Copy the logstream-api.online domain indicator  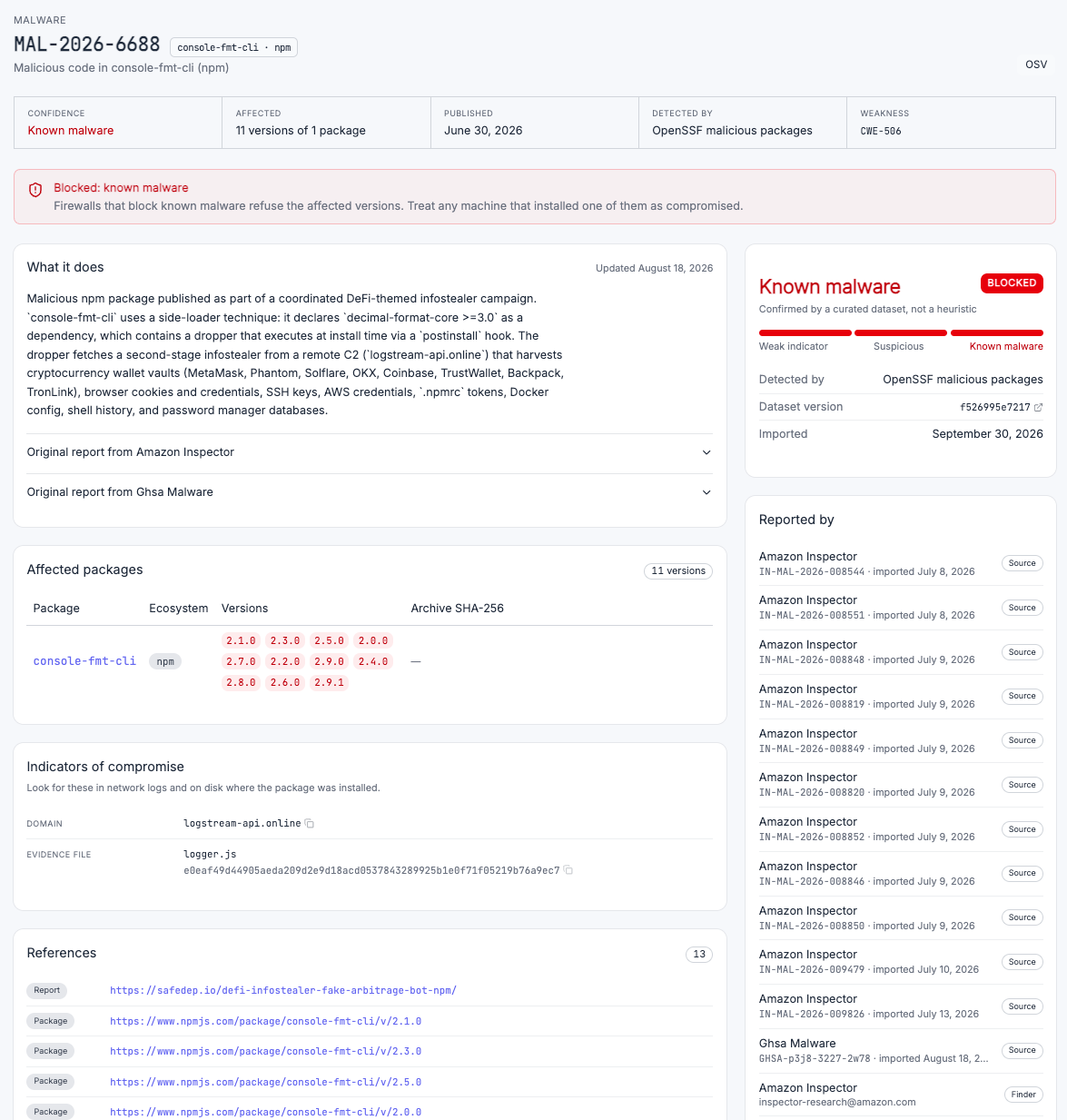(x=310, y=824)
